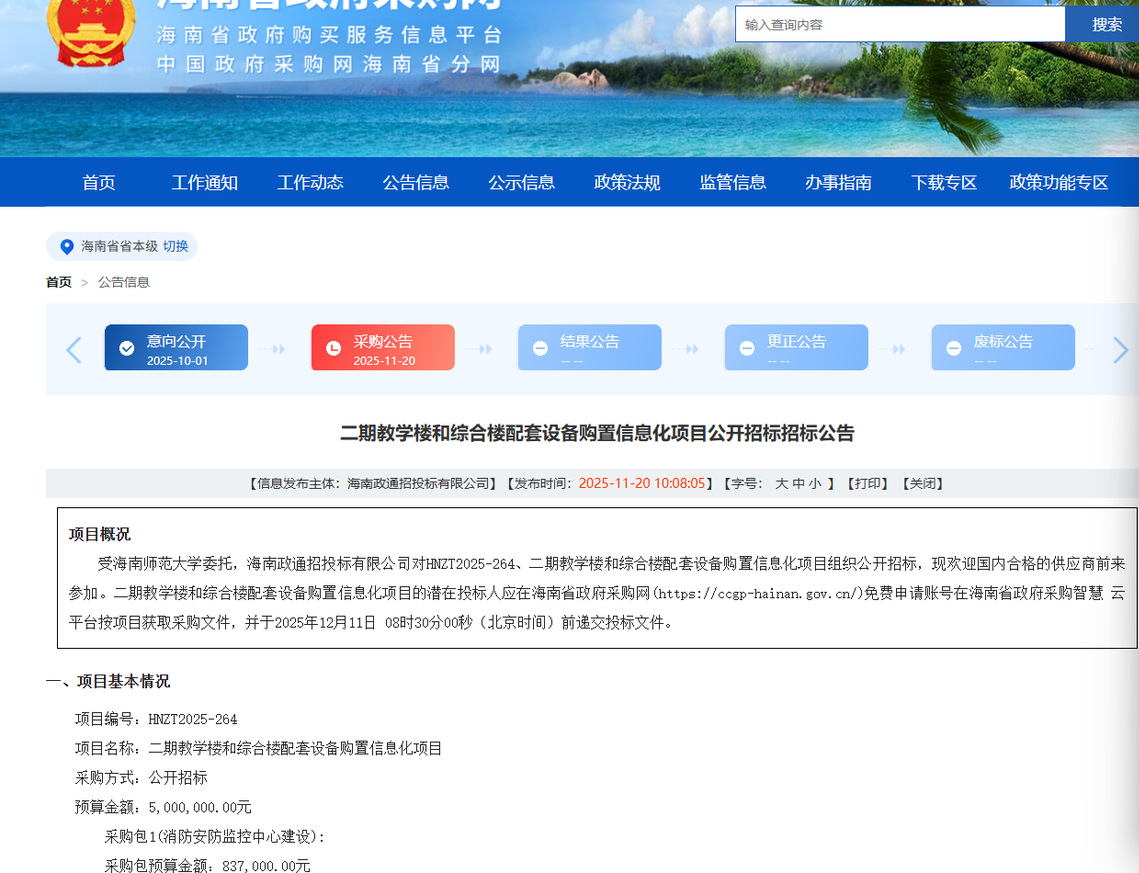Open the 公告信息 navigation menu
1139x873 pixels.
(x=416, y=182)
